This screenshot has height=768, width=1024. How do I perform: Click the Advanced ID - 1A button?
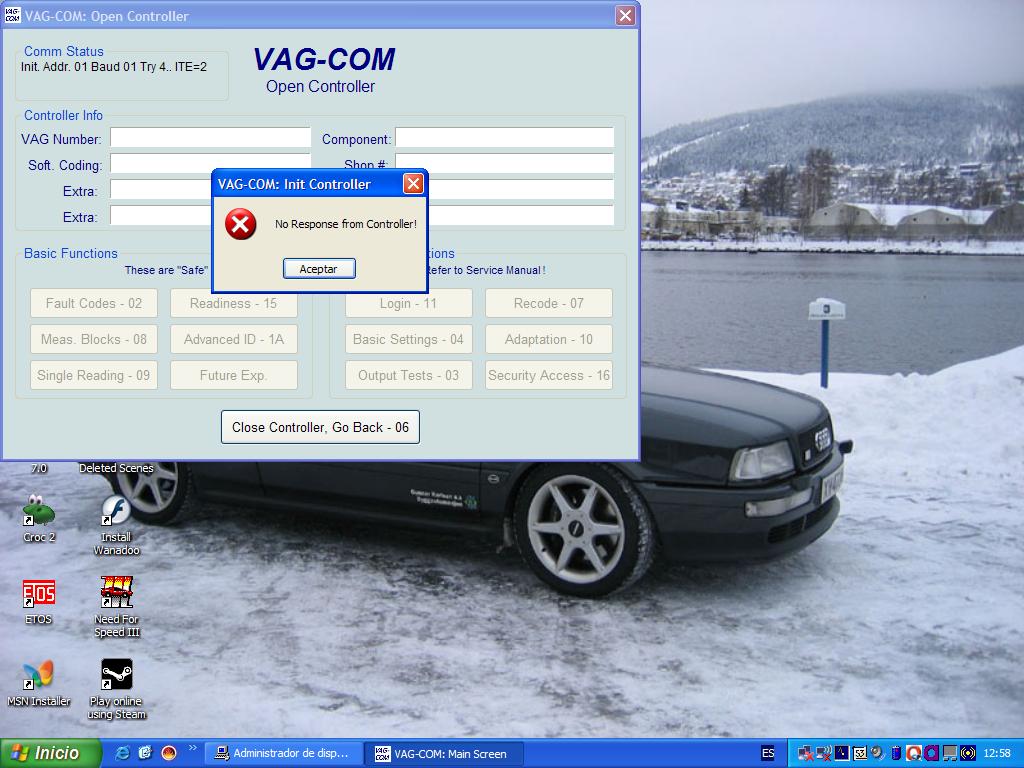click(x=234, y=340)
